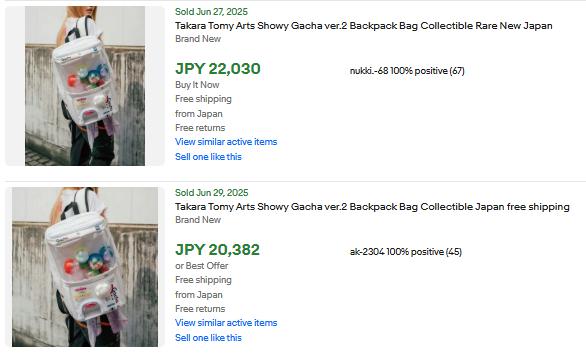
Task: Click the 'or Best Offer' text
Action: click(202, 266)
